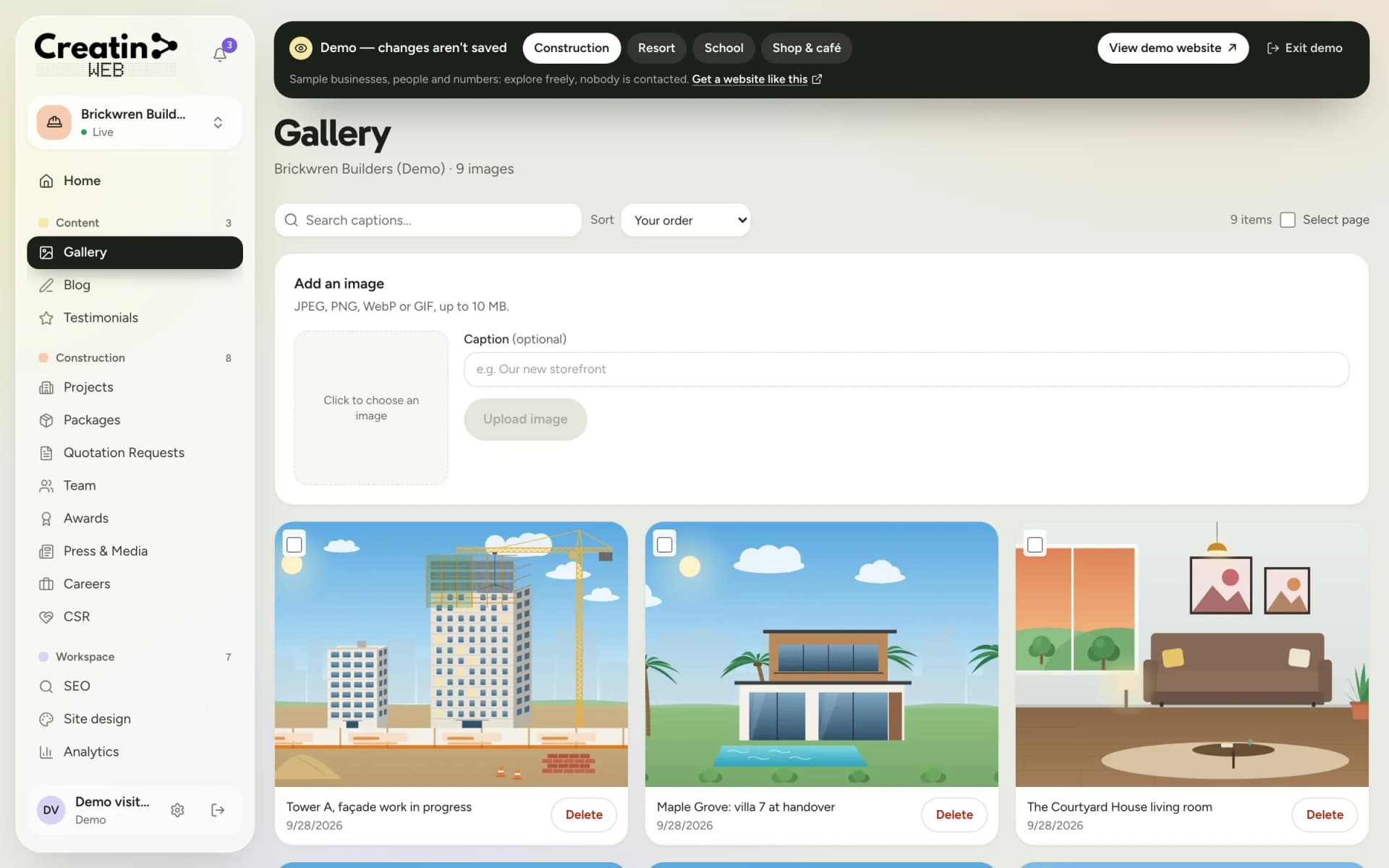Screen dimensions: 1389x868
Task: Click the '9 items' count text
Action: click(1251, 220)
